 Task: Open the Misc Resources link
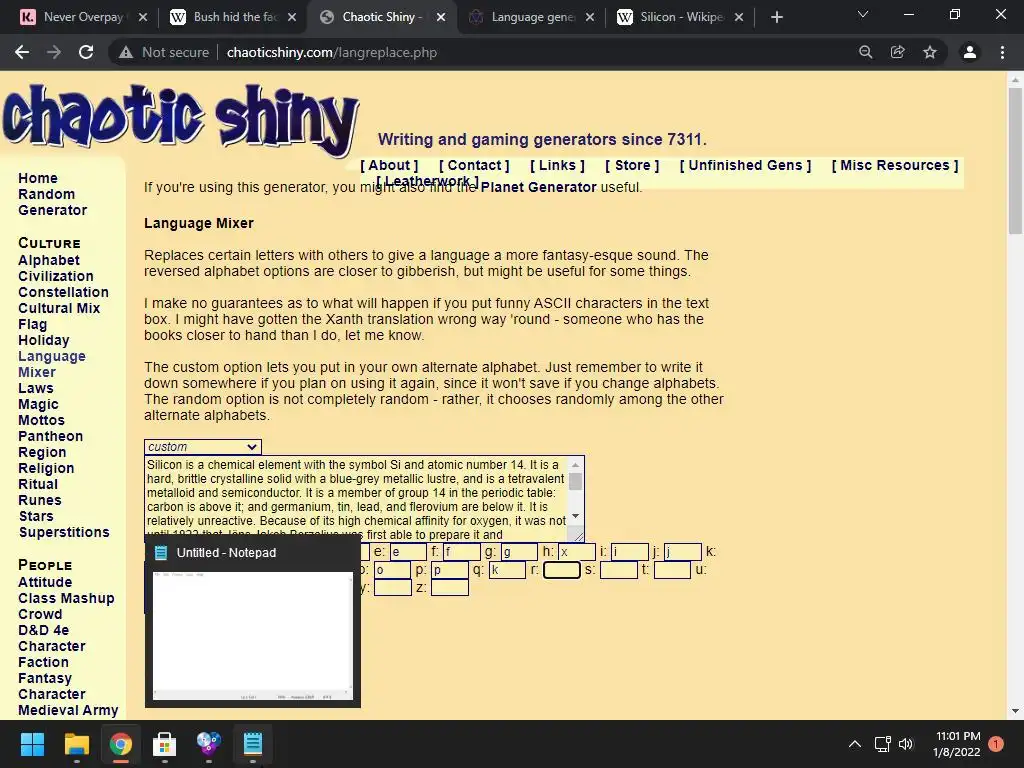point(895,165)
